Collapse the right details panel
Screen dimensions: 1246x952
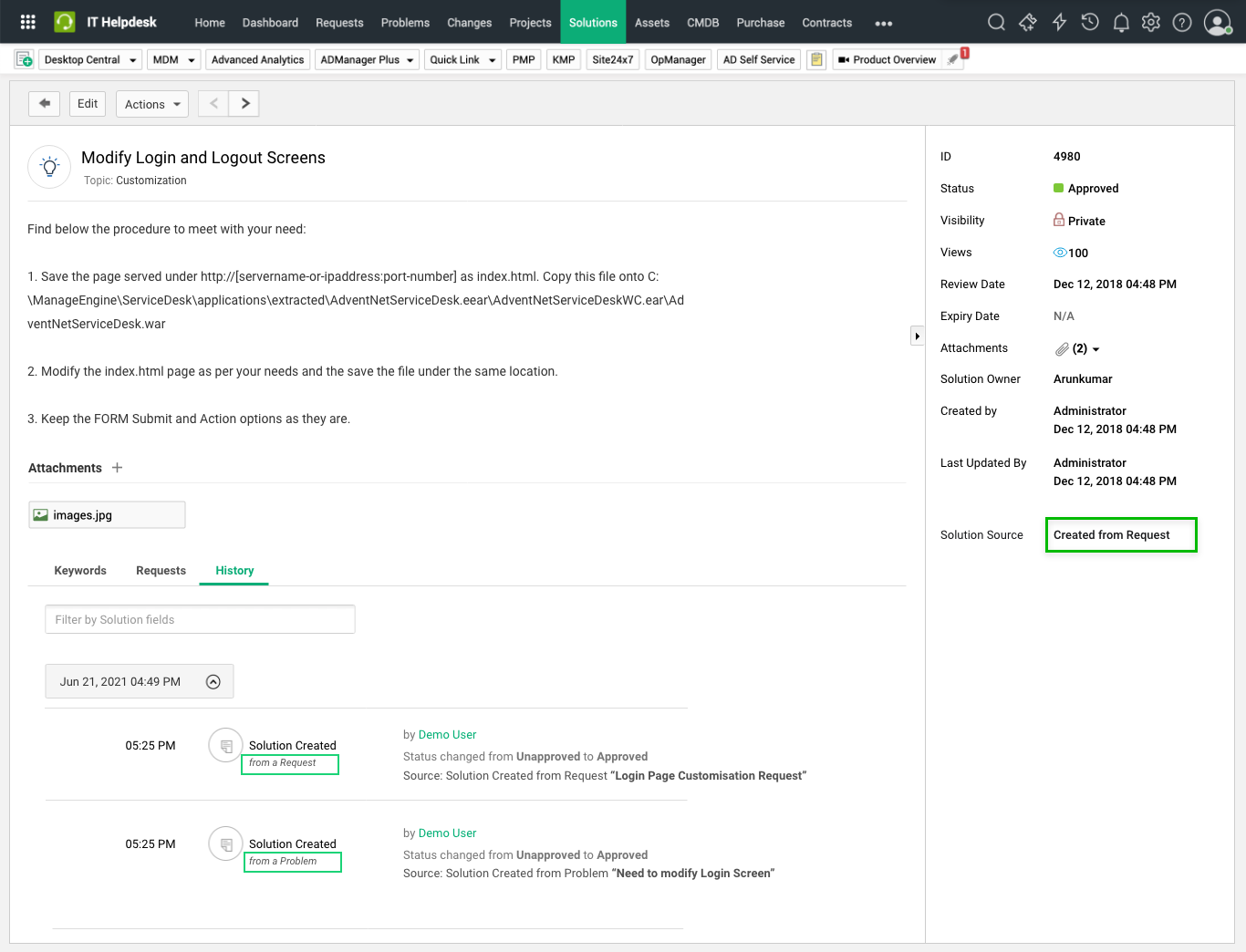pyautogui.click(x=917, y=336)
